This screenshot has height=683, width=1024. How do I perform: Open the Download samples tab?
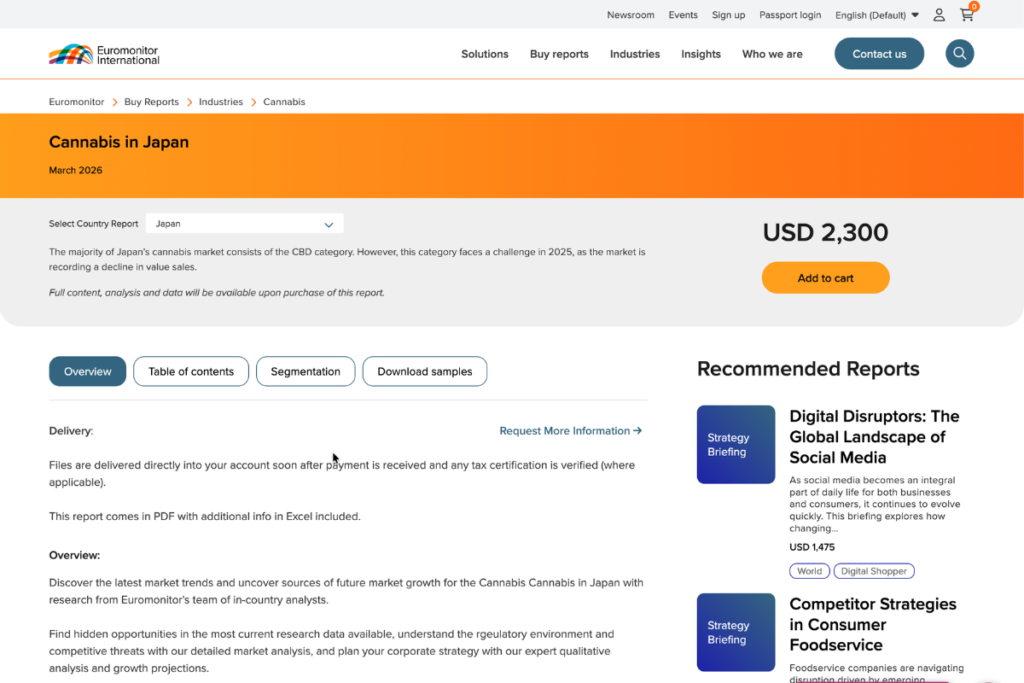tap(424, 371)
